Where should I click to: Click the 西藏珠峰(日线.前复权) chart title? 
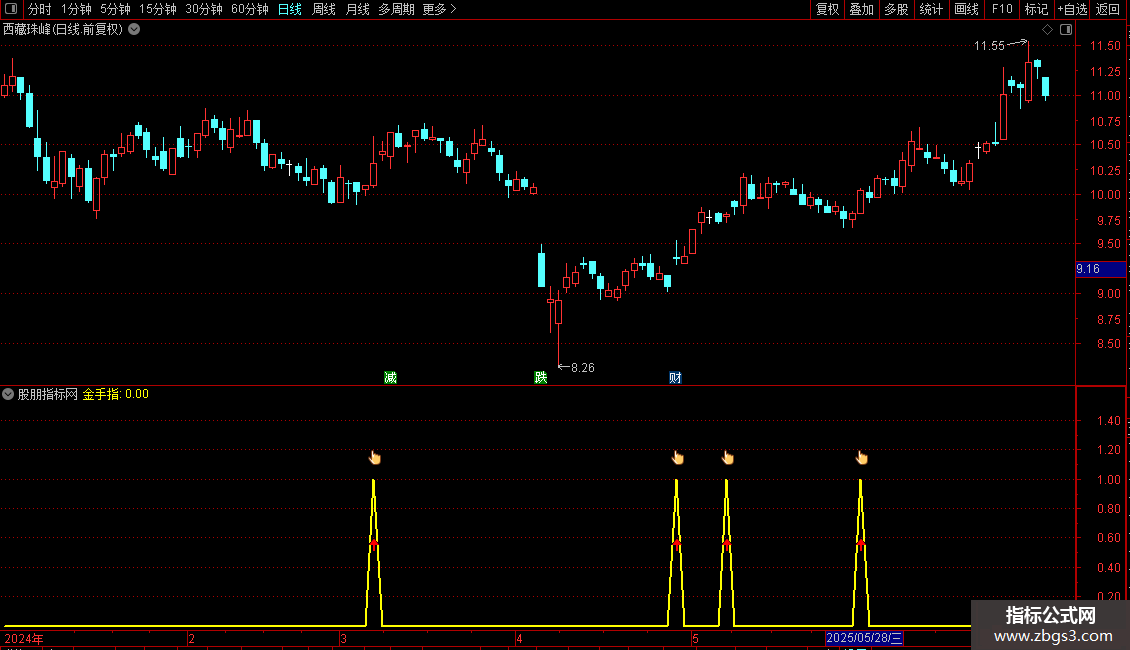[63, 30]
